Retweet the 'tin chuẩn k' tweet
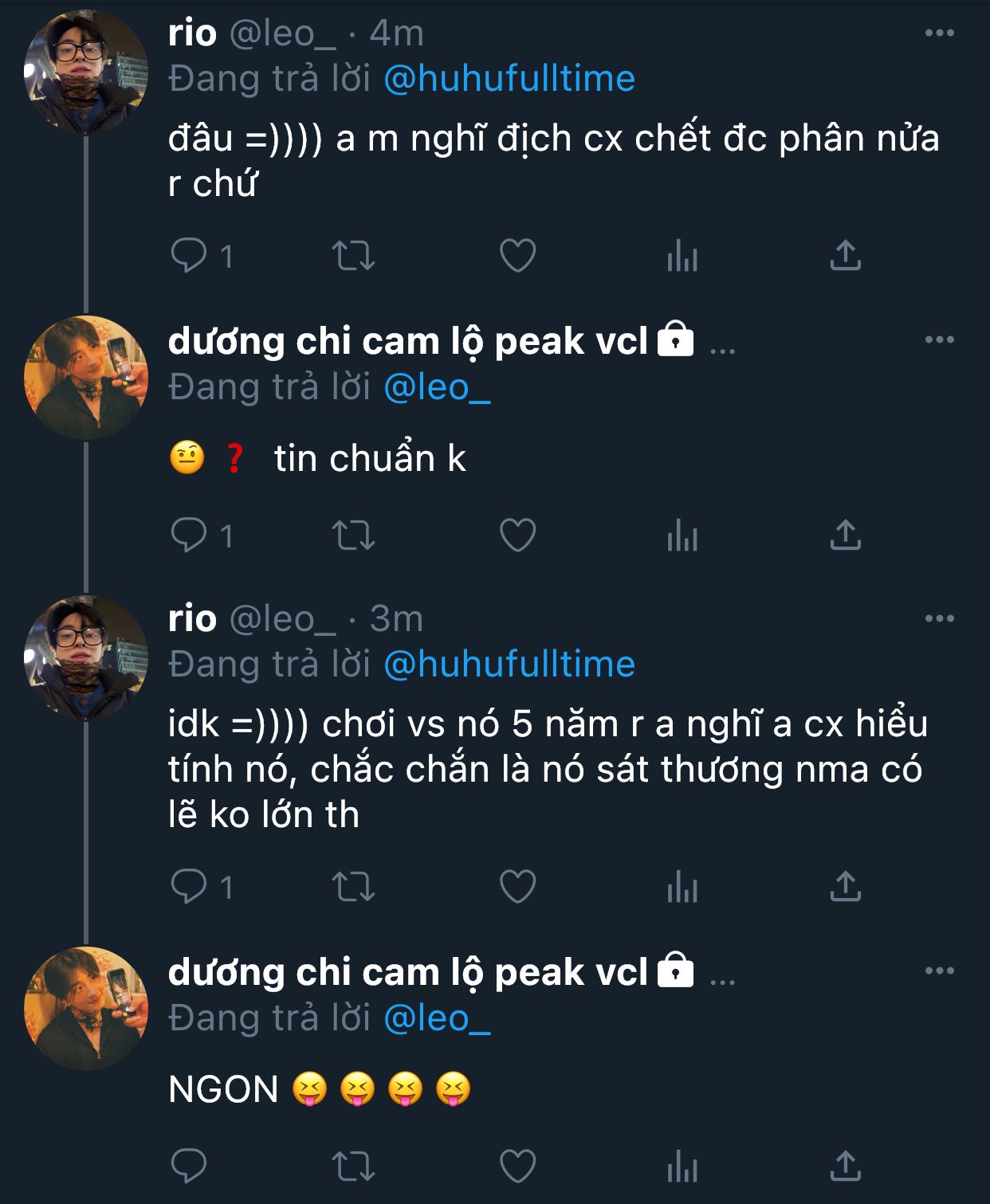This screenshot has height=1204, width=990. tap(353, 535)
